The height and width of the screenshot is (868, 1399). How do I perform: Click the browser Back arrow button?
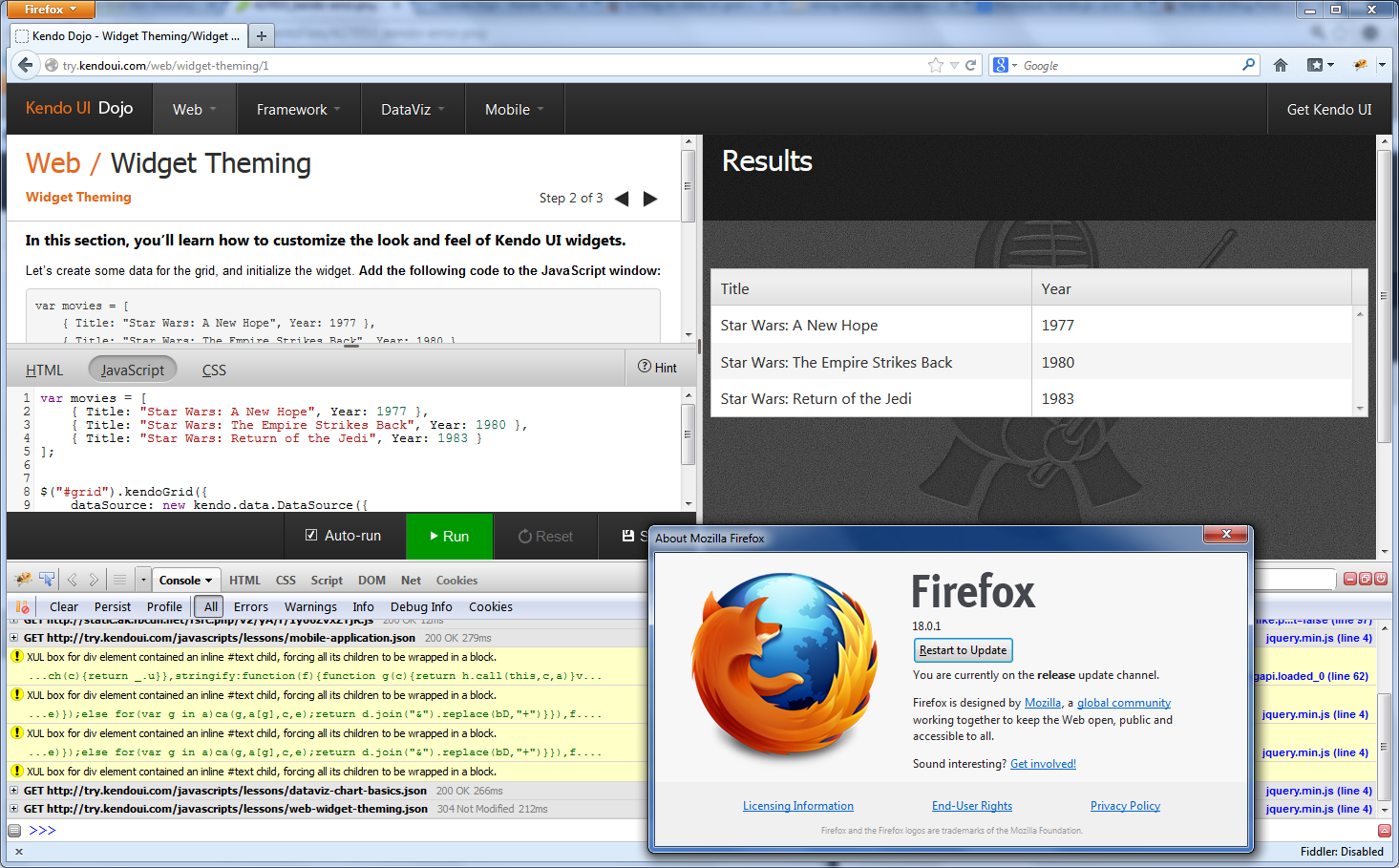point(25,65)
